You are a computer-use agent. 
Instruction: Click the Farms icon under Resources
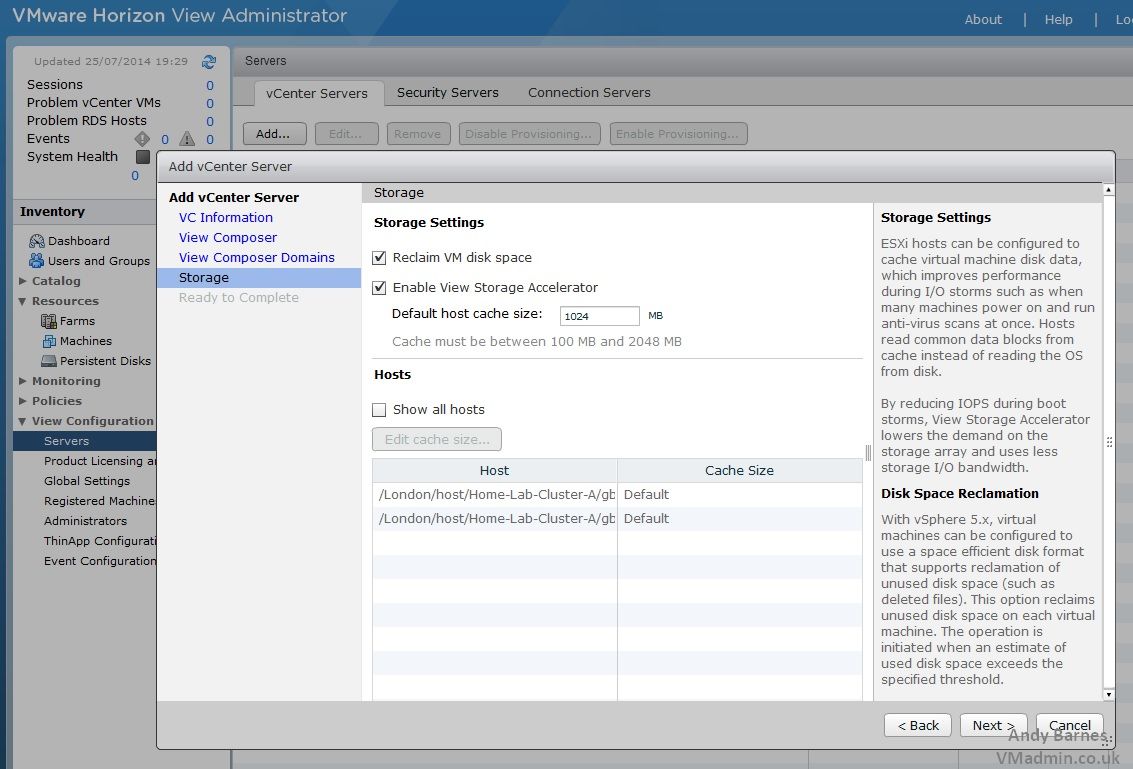48,321
